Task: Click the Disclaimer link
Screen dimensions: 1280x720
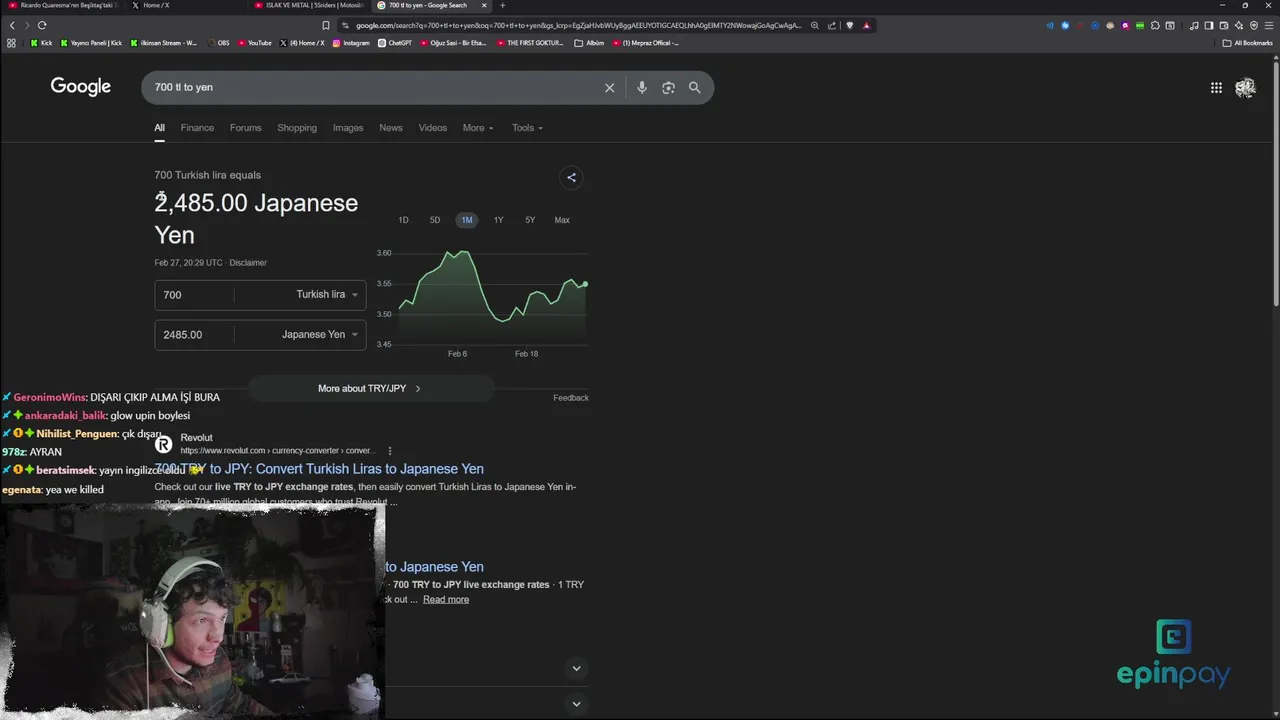Action: pyautogui.click(x=248, y=263)
